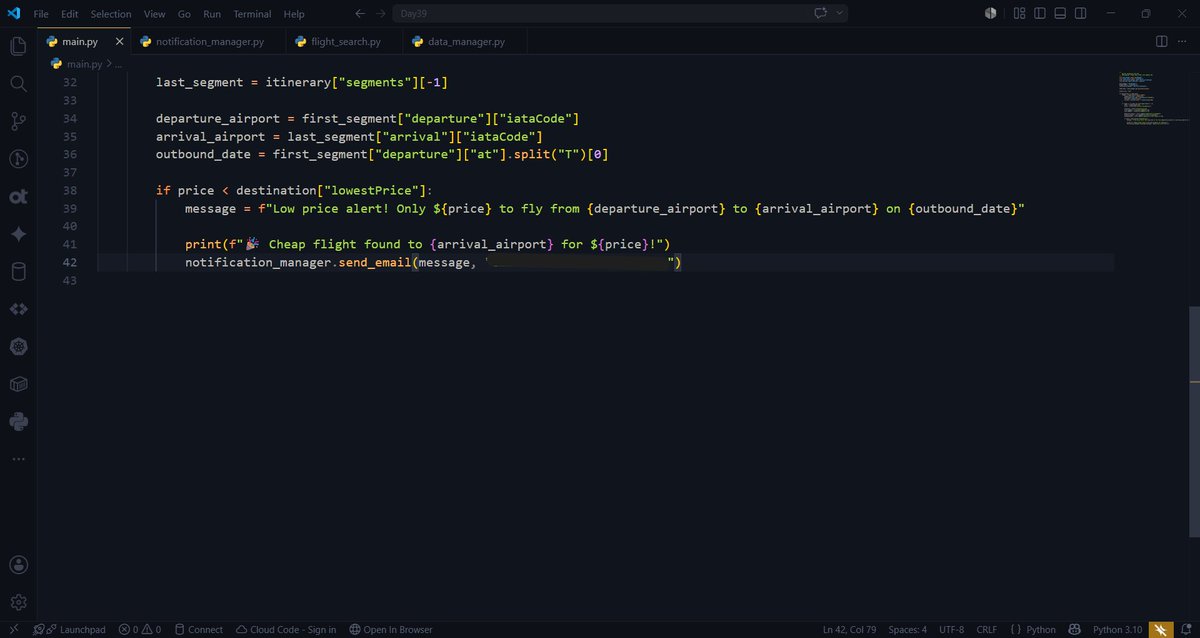Toggle the primary side bar
Viewport: 1200px width, 638px height.
coord(1040,14)
